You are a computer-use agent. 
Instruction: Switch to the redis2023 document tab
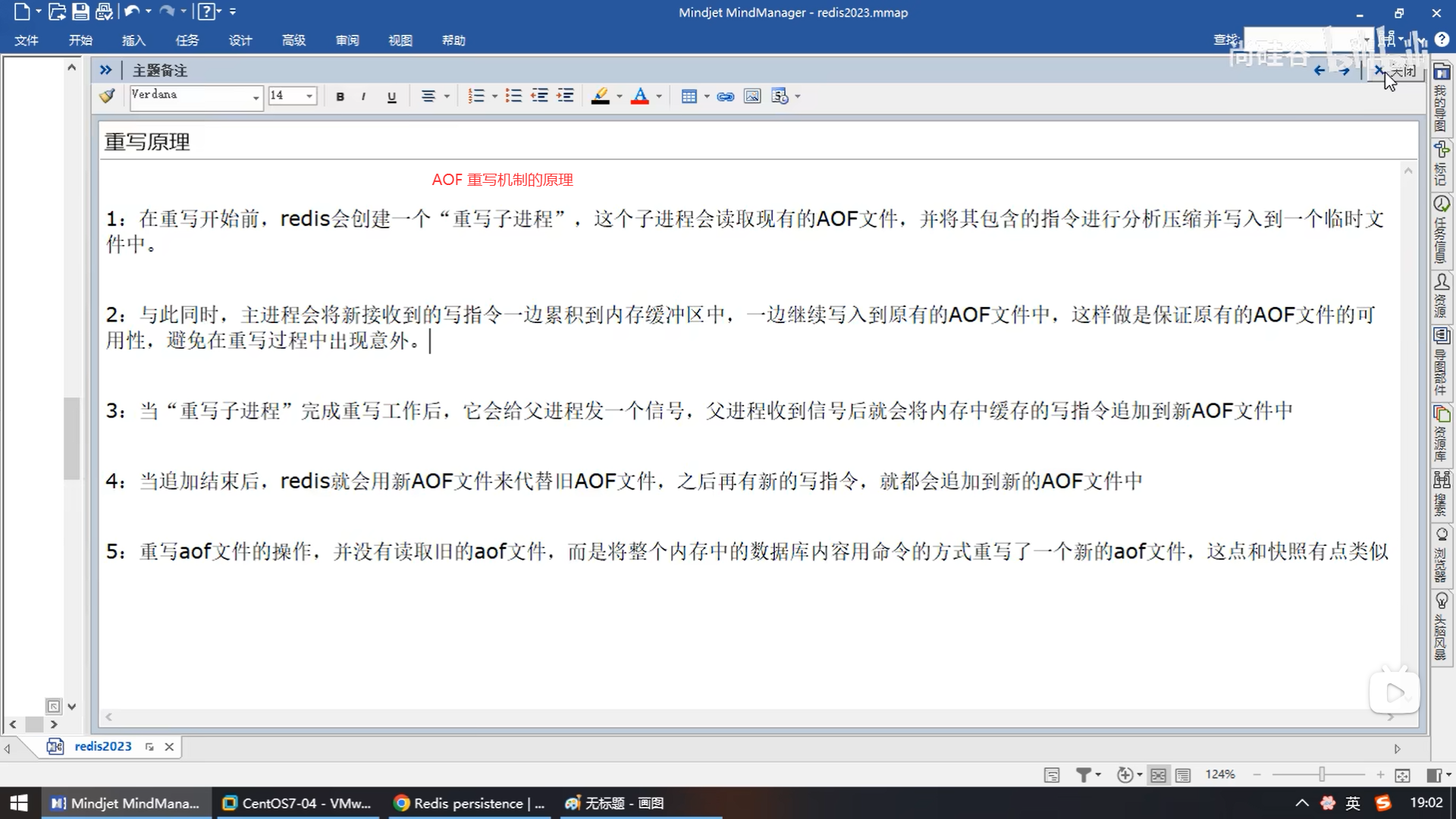click(102, 746)
